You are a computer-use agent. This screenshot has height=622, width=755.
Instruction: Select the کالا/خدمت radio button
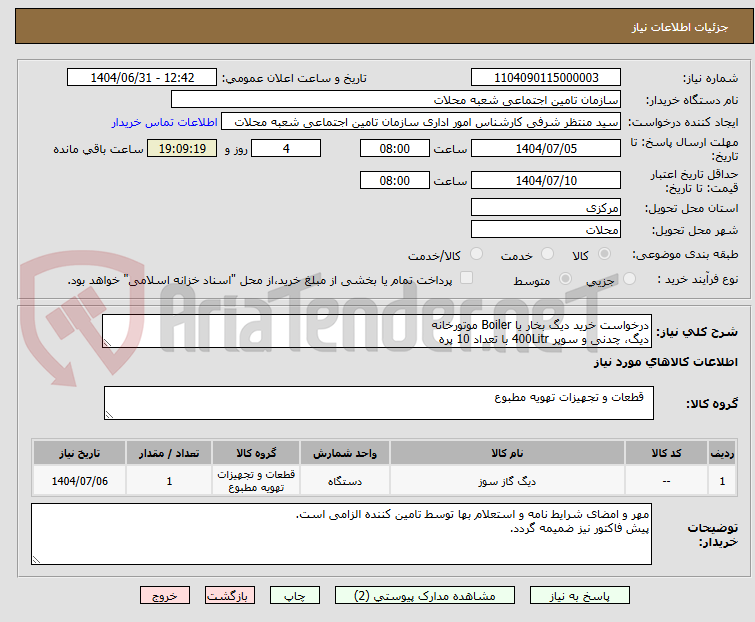pyautogui.click(x=476, y=254)
